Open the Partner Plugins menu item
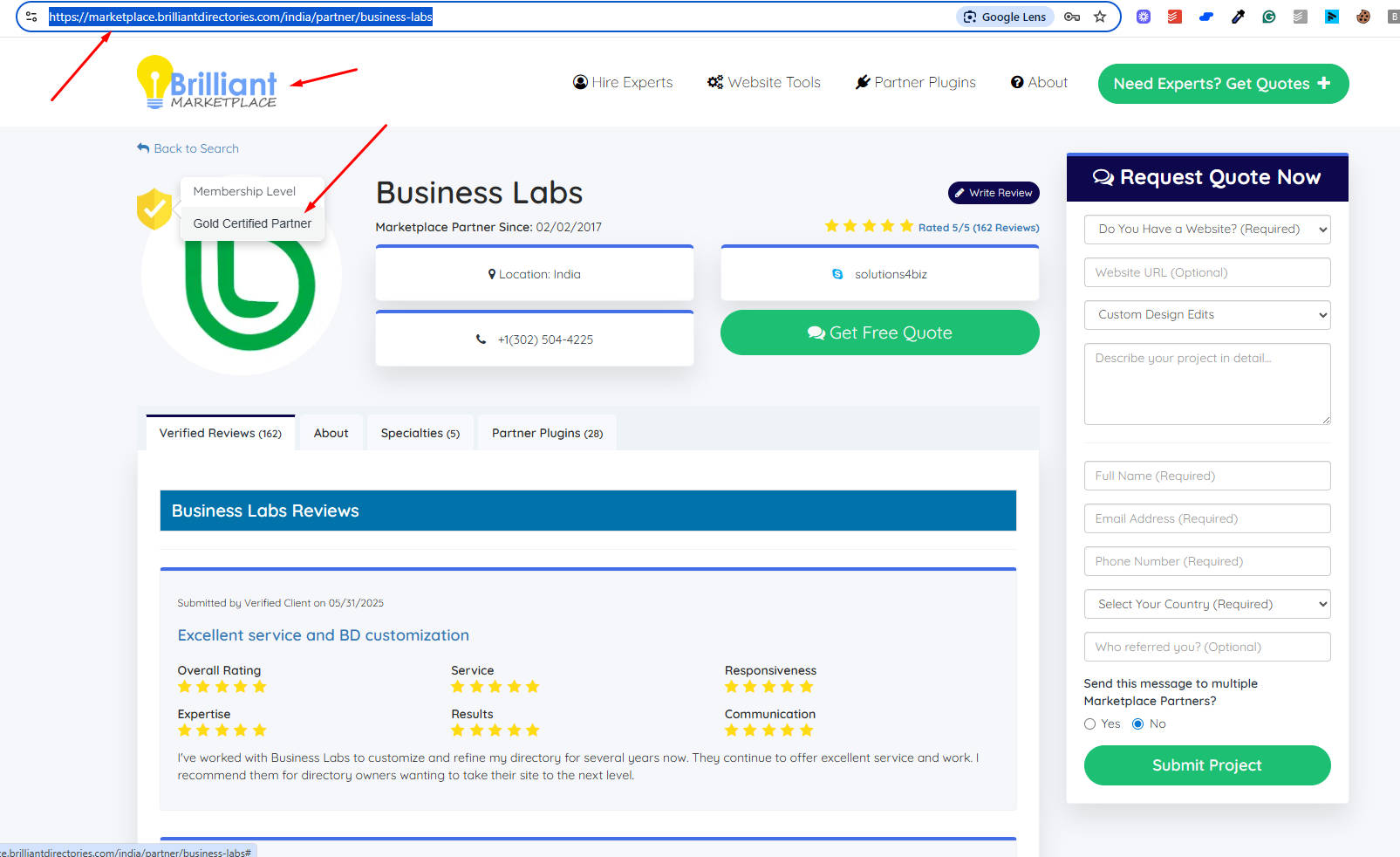Screen dimensions: 1400x857 pos(915,82)
